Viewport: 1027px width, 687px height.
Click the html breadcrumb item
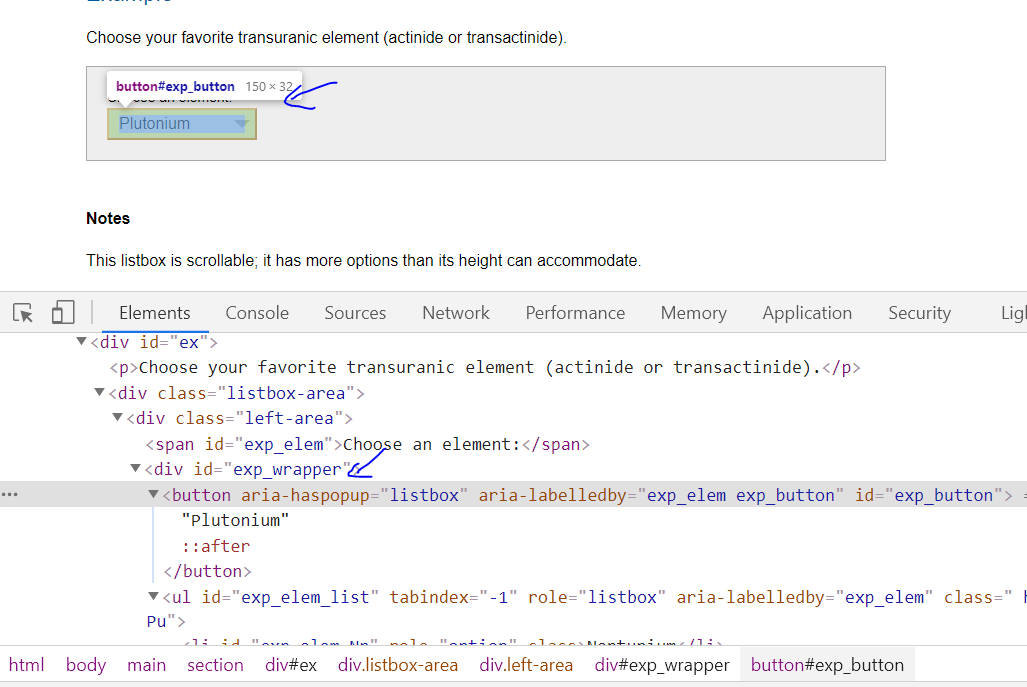tap(27, 664)
